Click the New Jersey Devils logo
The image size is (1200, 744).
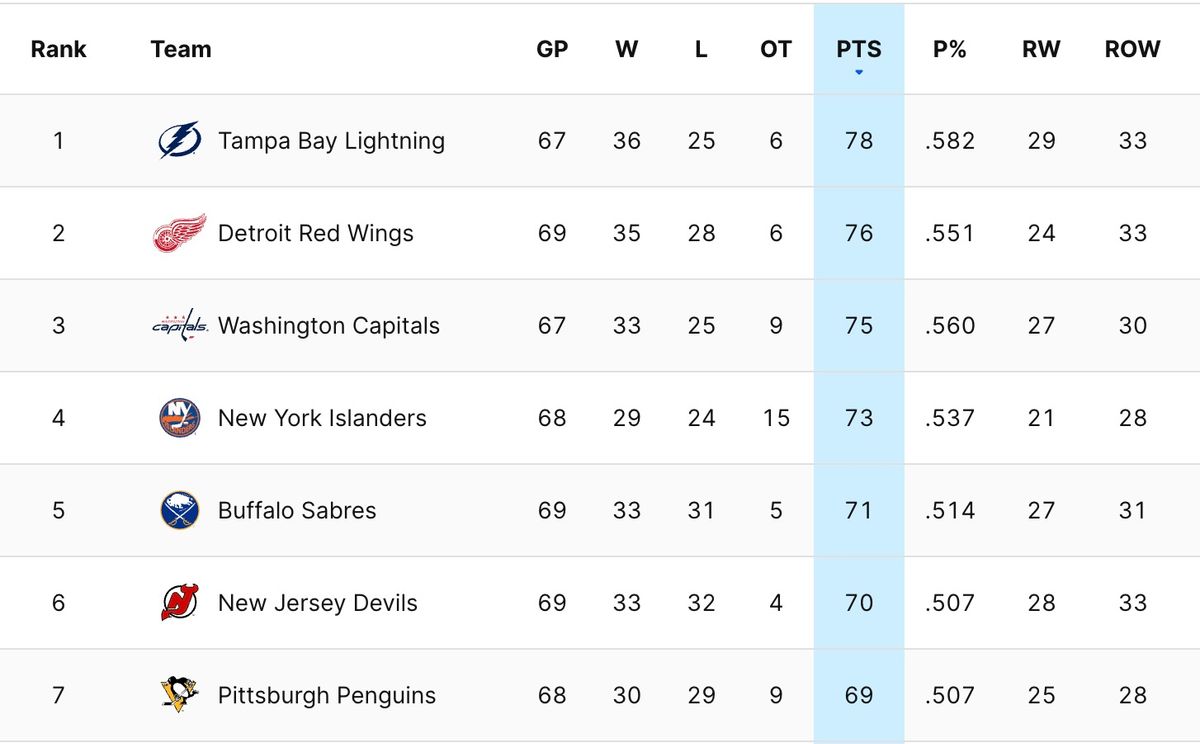coord(180,603)
